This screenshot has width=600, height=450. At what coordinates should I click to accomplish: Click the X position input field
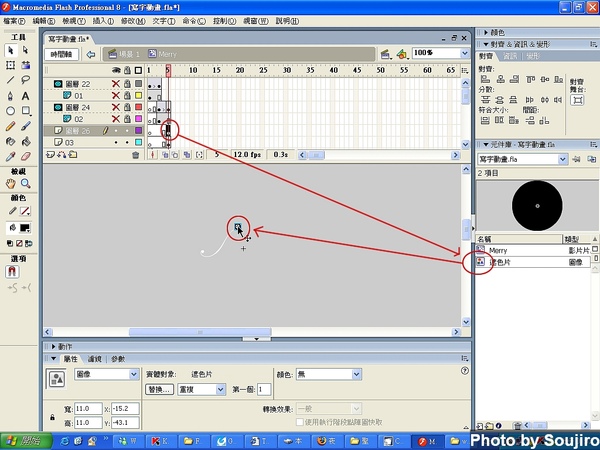click(125, 409)
